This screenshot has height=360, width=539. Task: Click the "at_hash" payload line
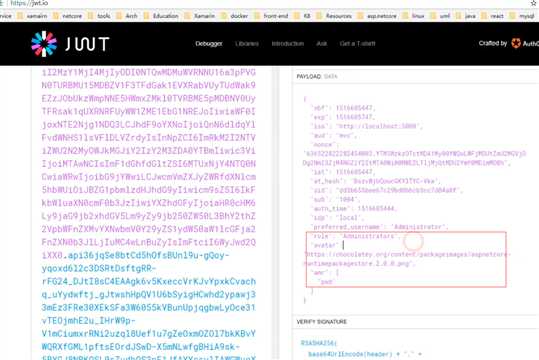pos(376,181)
